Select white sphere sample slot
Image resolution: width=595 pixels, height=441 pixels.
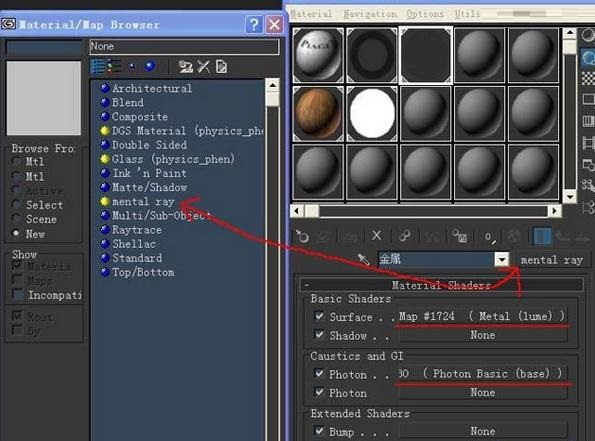point(372,113)
